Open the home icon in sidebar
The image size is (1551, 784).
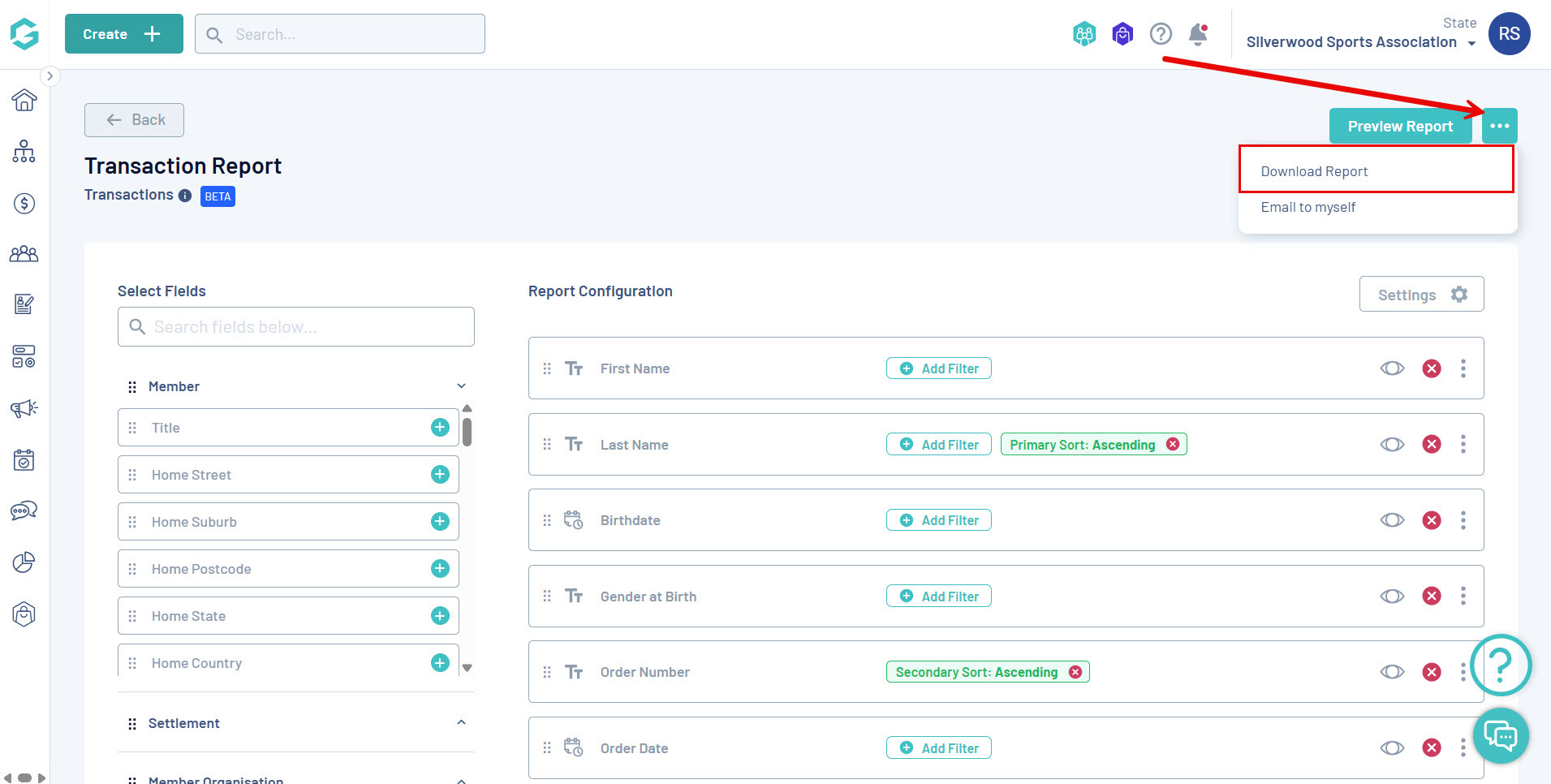(24, 100)
